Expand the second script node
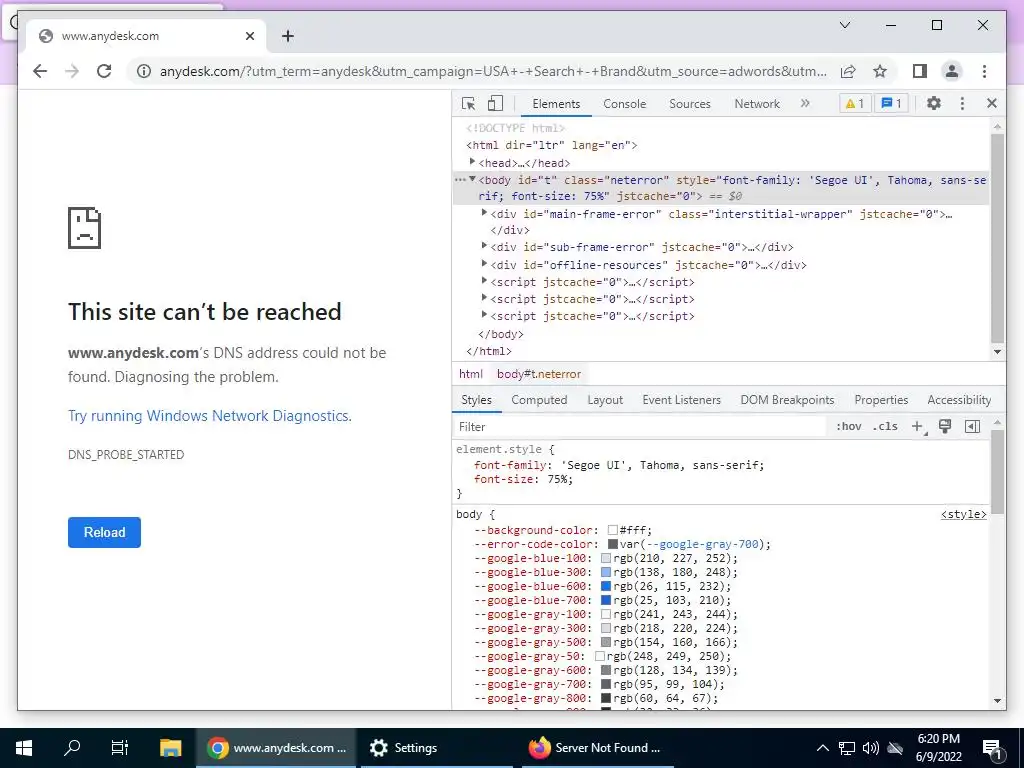The image size is (1024, 768). point(484,297)
